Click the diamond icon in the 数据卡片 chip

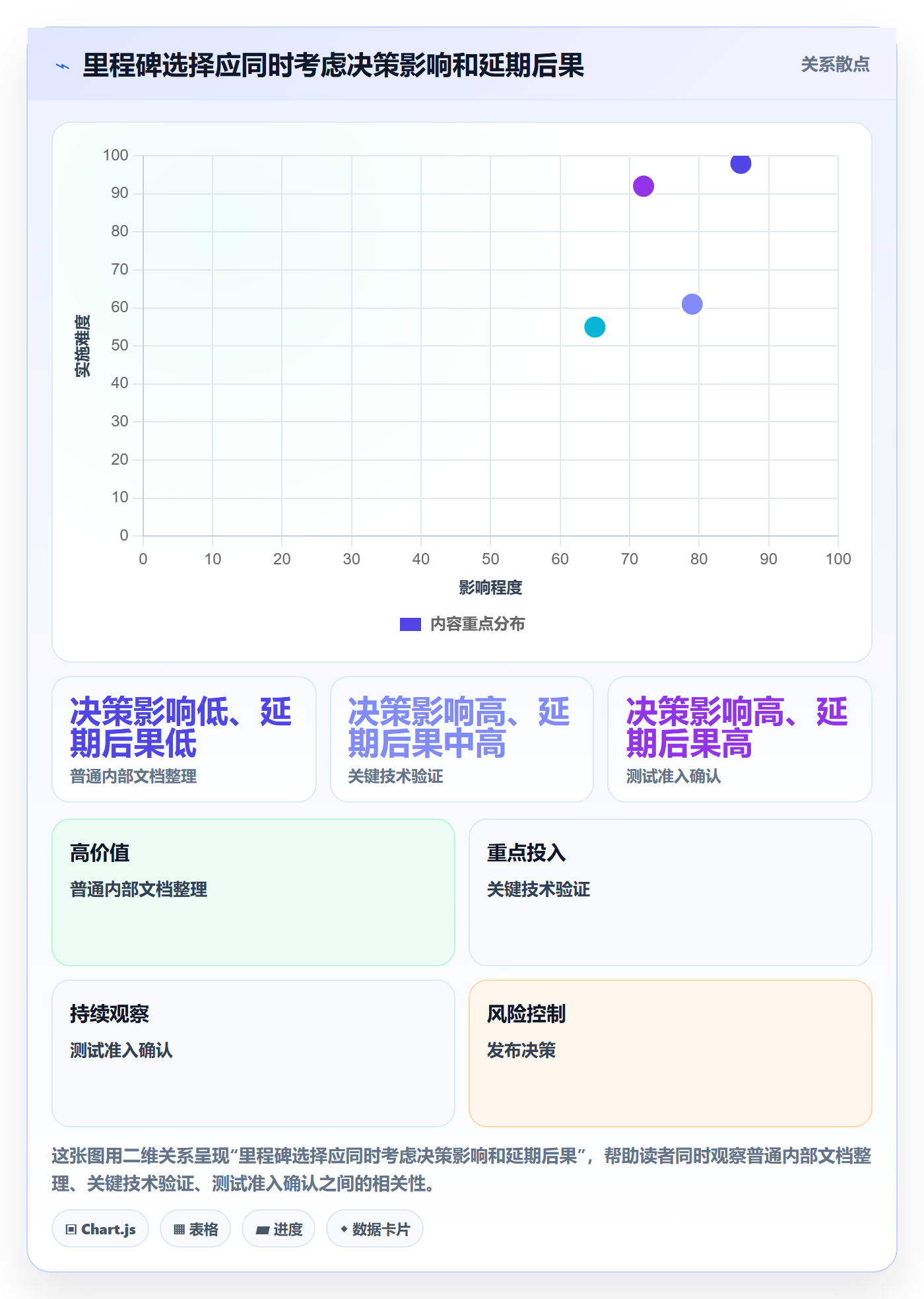coord(344,1229)
